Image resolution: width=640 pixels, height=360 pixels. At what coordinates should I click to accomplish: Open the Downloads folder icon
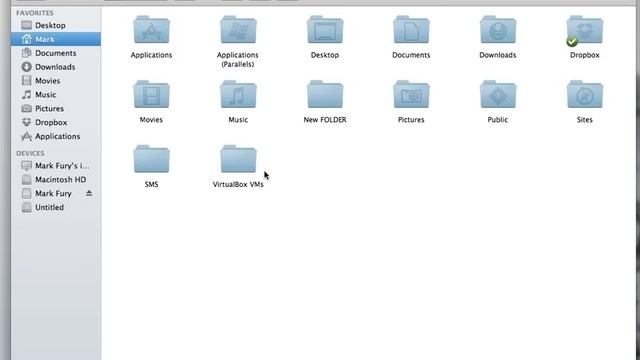click(498, 30)
